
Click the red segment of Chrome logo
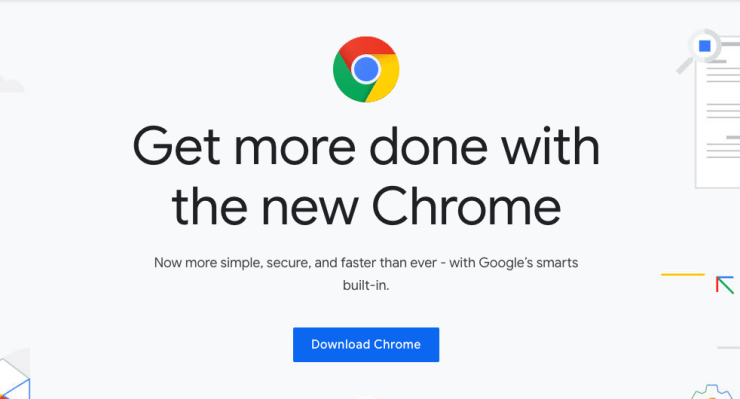[x=367, y=46]
